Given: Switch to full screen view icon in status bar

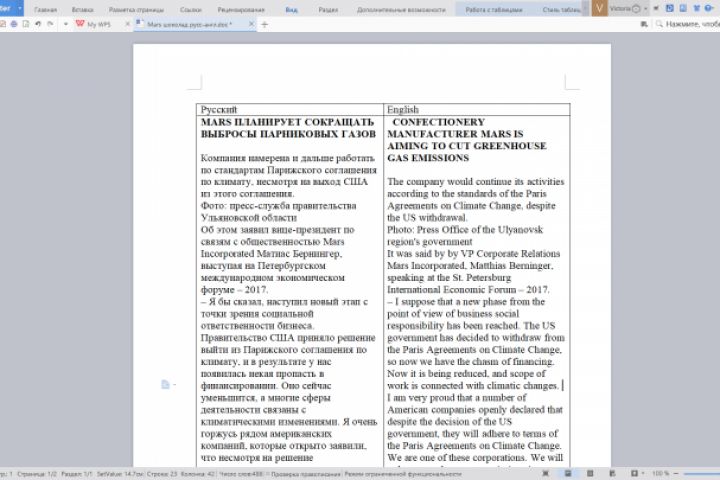Looking at the screenshot, I should tap(546, 473).
